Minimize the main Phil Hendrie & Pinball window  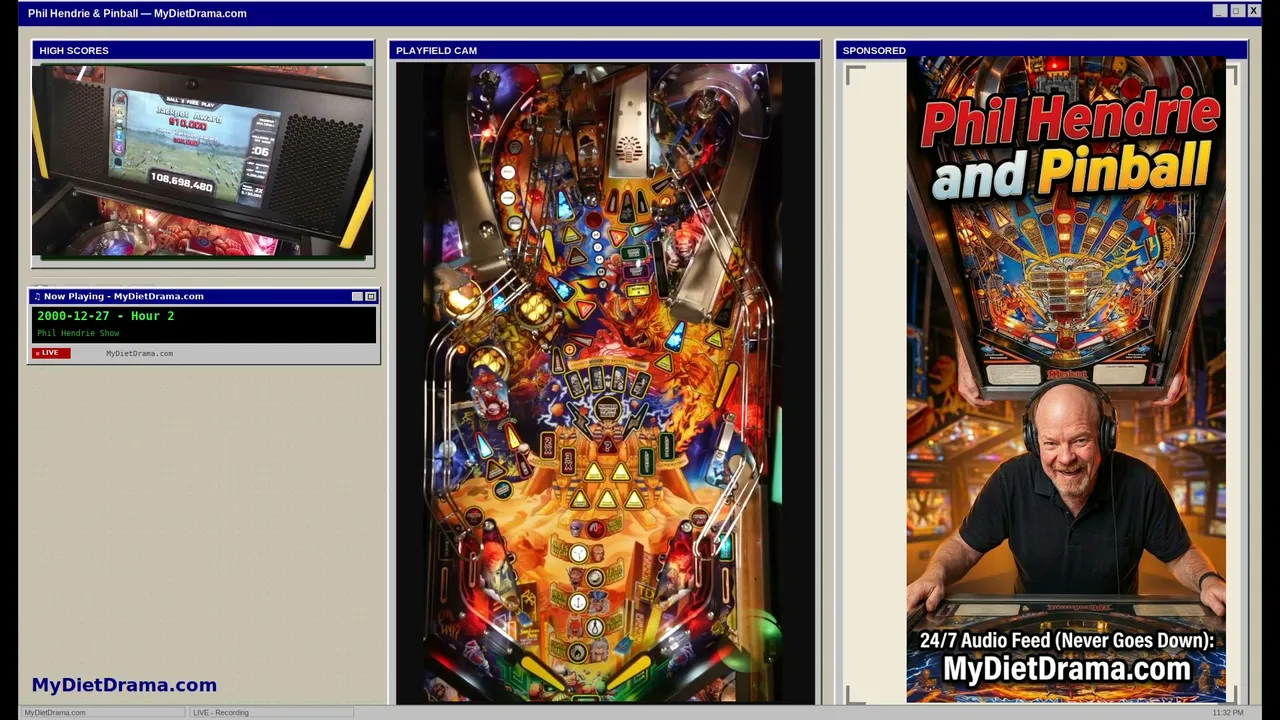(1219, 11)
